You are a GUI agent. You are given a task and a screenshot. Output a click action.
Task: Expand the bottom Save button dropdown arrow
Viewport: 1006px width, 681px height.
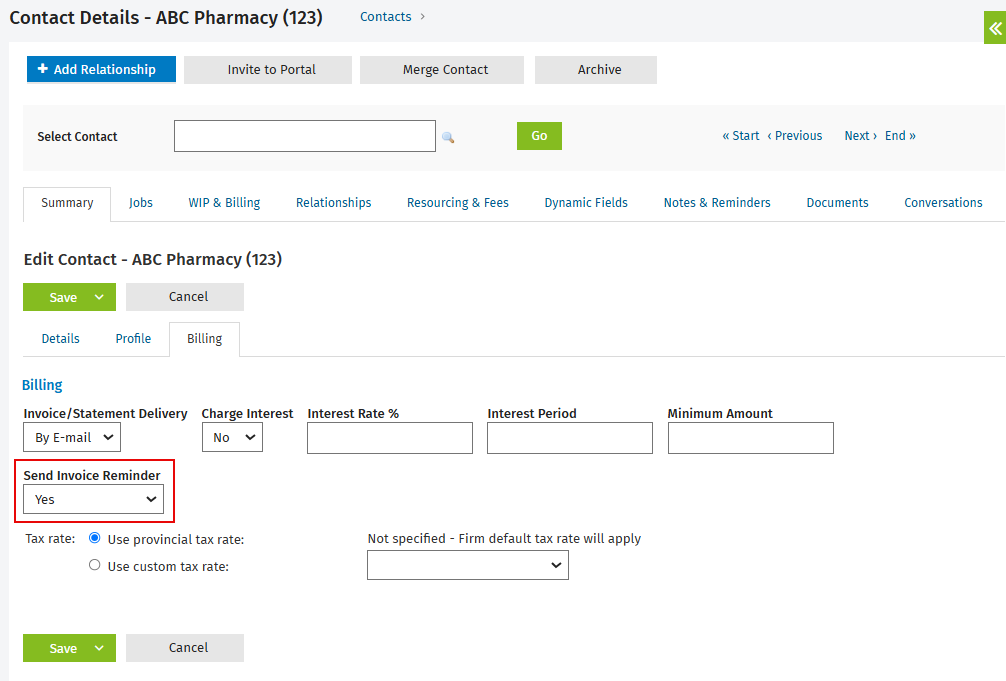click(x=99, y=648)
